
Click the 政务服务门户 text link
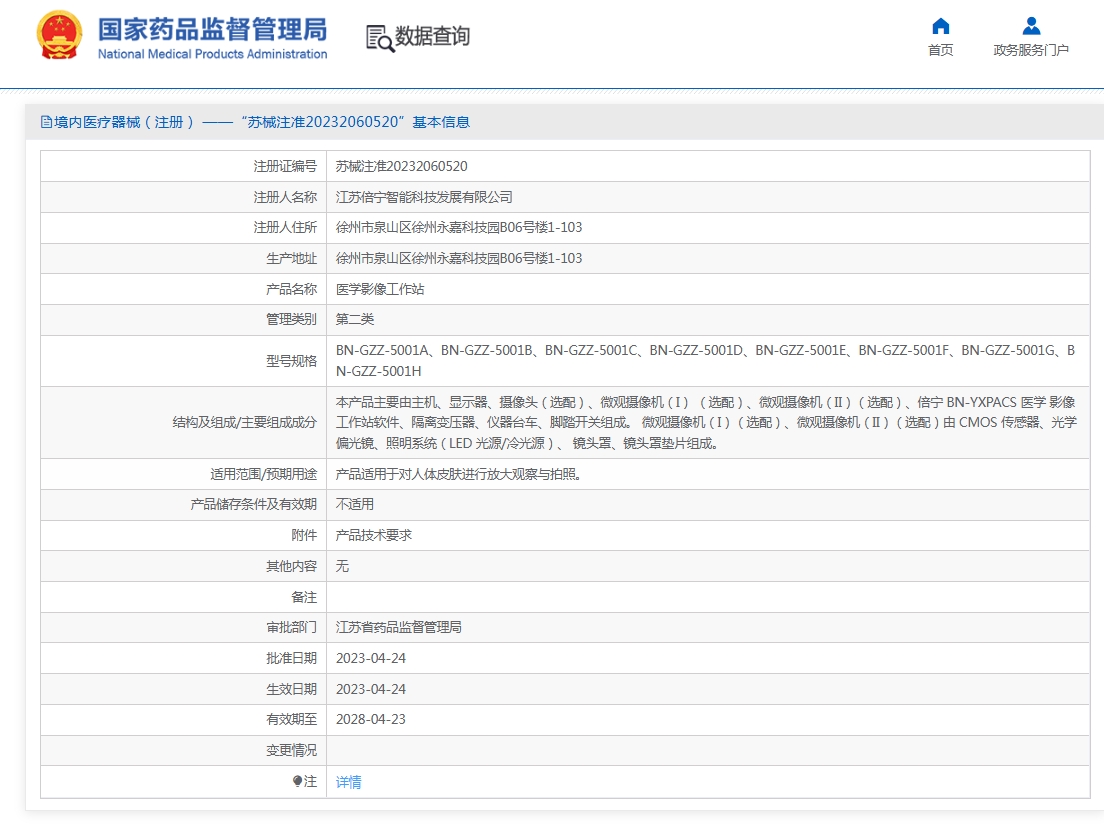click(1031, 50)
